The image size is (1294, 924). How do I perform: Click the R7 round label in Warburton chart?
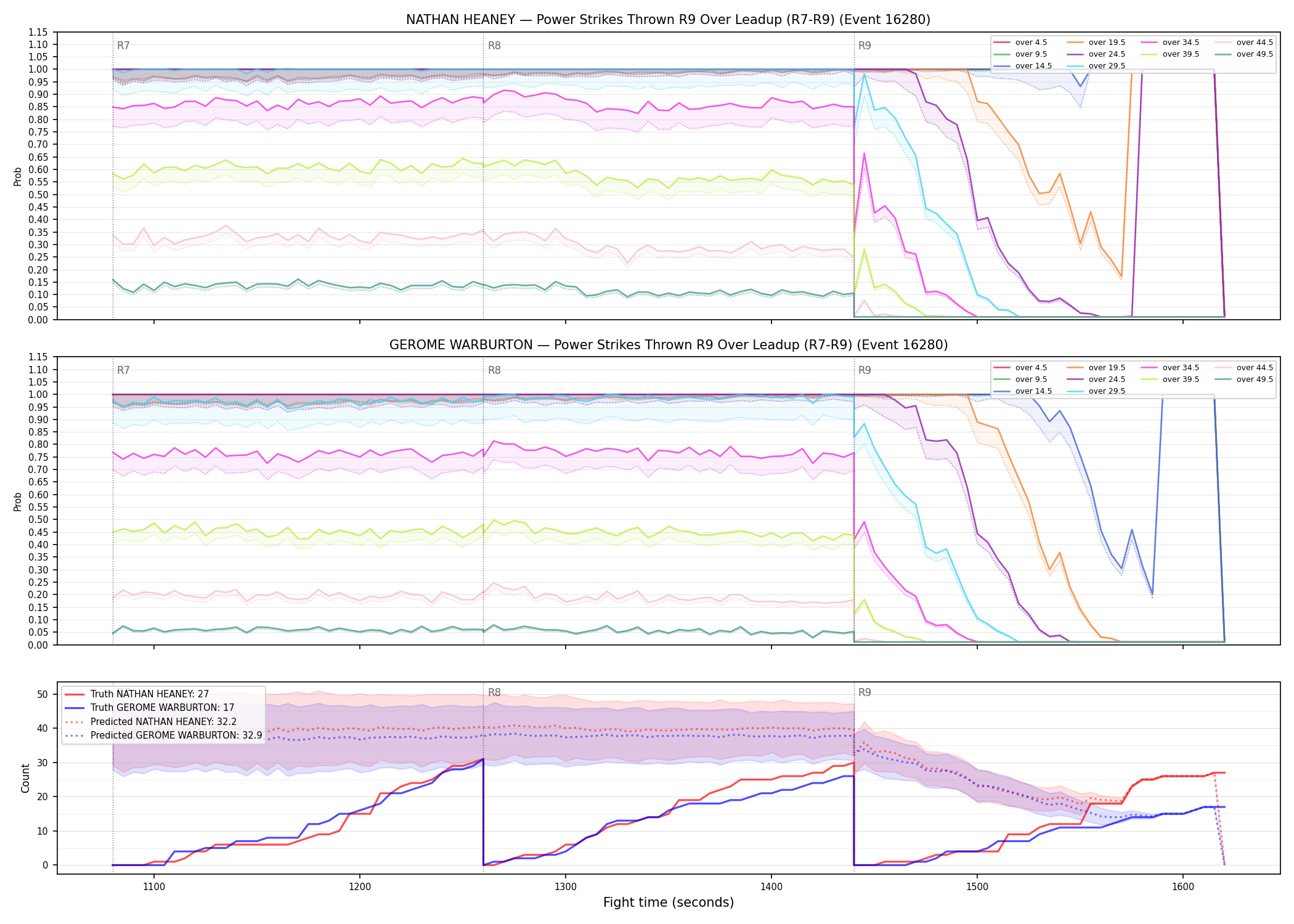(123, 370)
